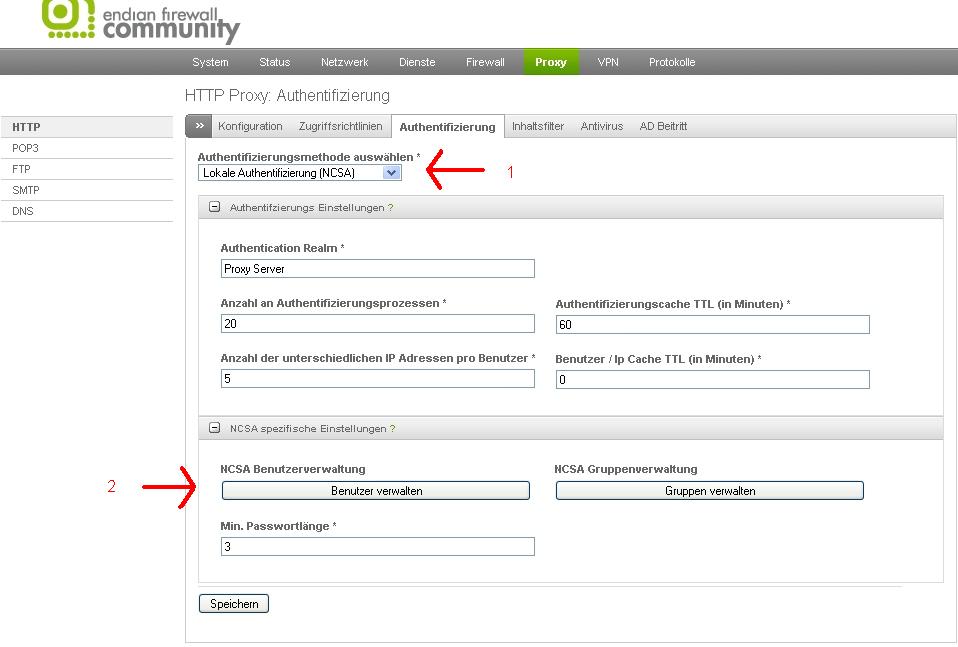Switch to the Zugriffsrichtlinien tab
958x647 pixels.
click(x=340, y=127)
